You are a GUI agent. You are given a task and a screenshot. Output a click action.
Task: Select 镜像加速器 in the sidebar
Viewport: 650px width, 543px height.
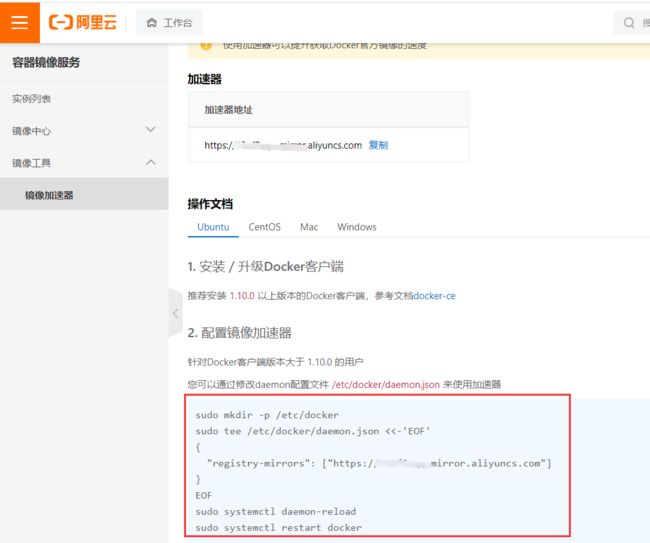(84, 194)
